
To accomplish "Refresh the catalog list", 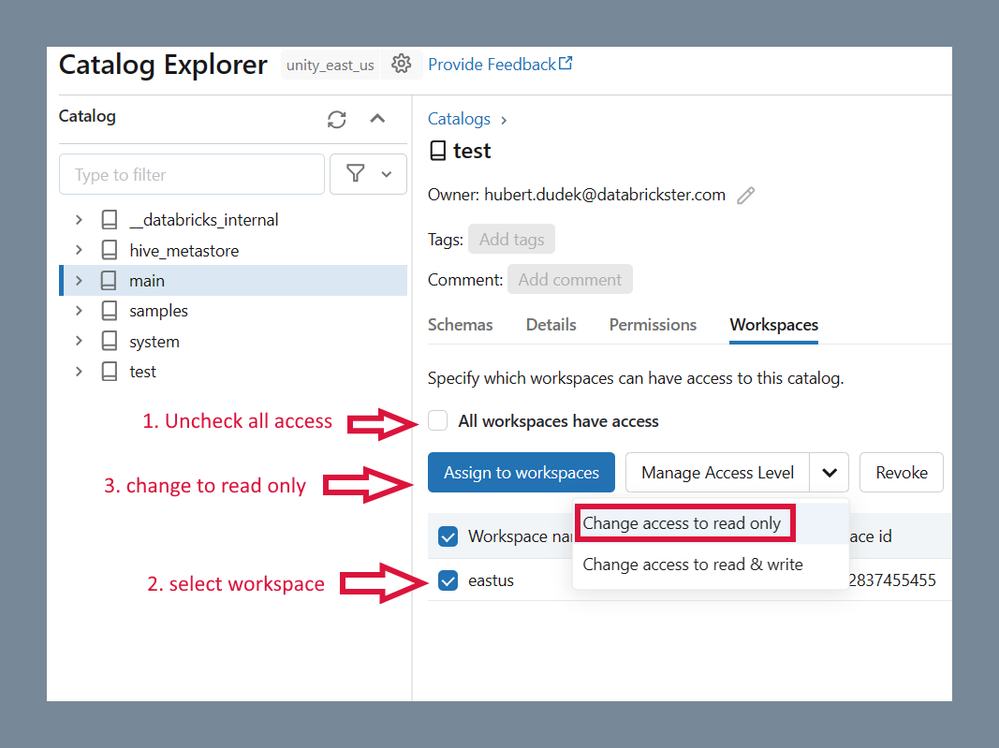I will coord(337,119).
